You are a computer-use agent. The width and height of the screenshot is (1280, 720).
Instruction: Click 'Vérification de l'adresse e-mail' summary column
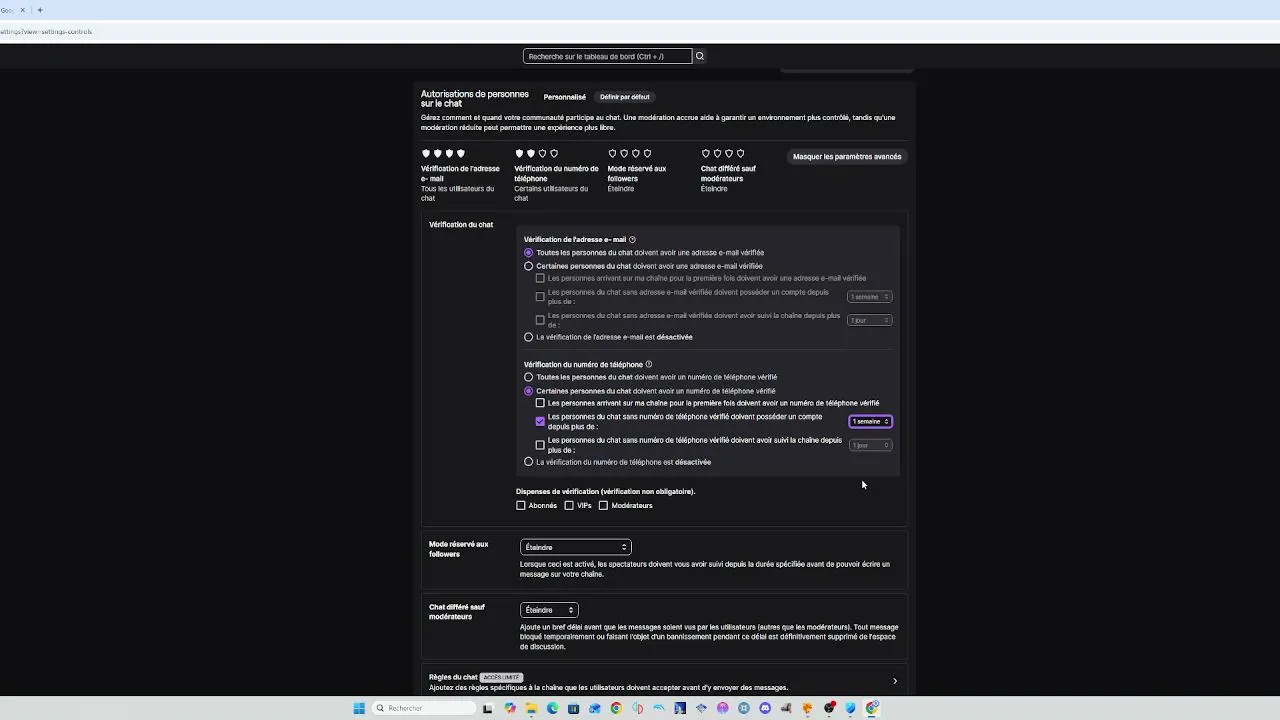point(461,174)
